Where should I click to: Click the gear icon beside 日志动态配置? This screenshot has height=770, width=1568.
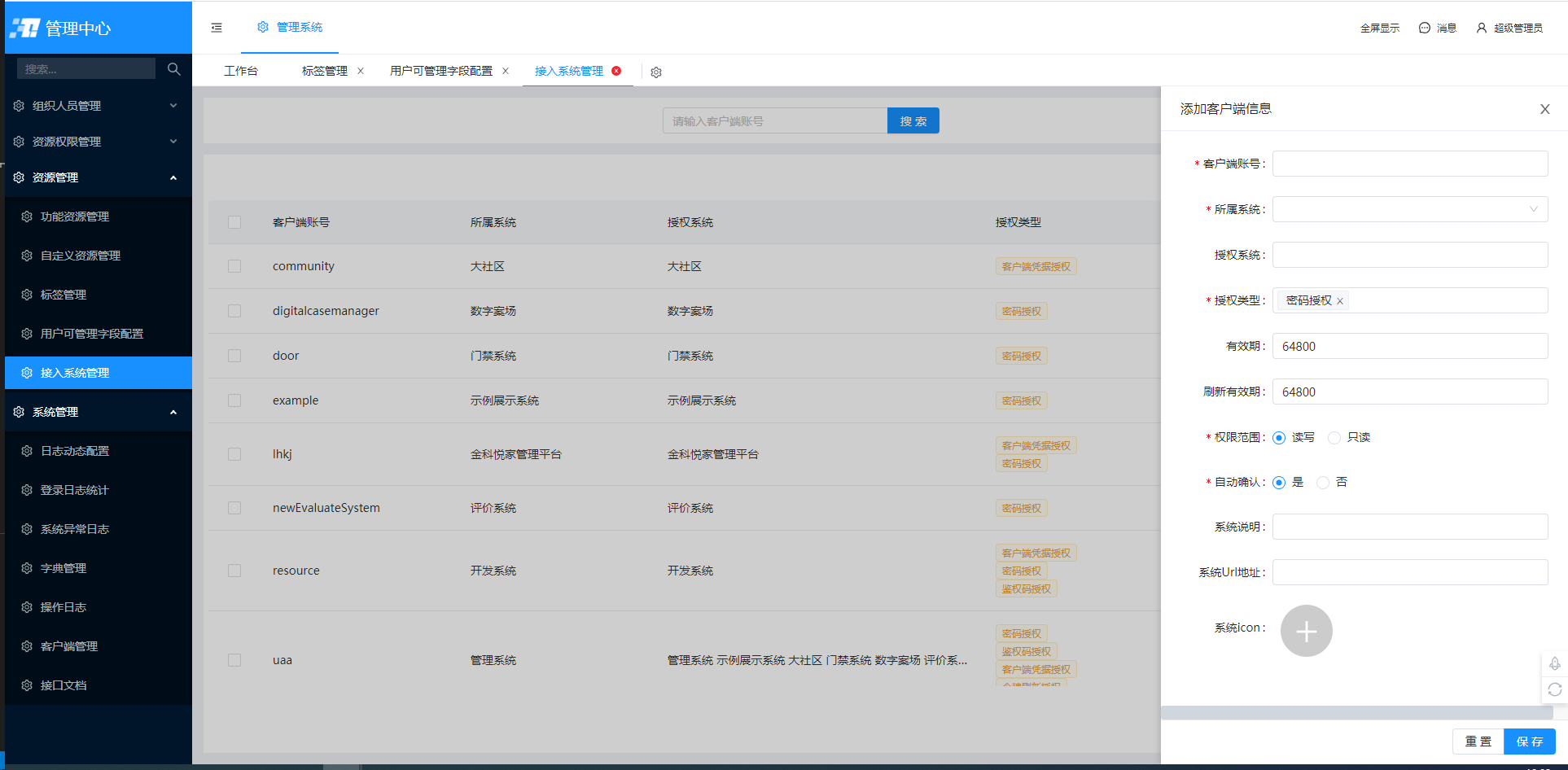tap(27, 451)
